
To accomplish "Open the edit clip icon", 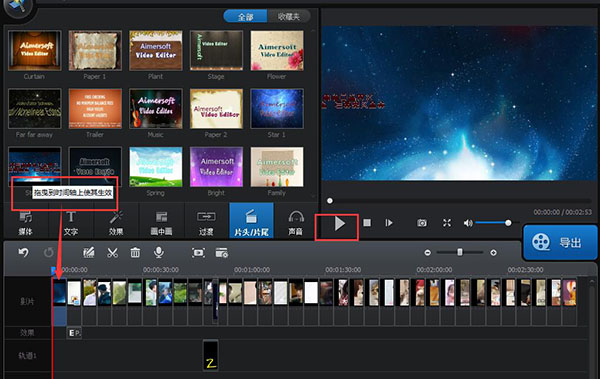I will [x=89, y=253].
